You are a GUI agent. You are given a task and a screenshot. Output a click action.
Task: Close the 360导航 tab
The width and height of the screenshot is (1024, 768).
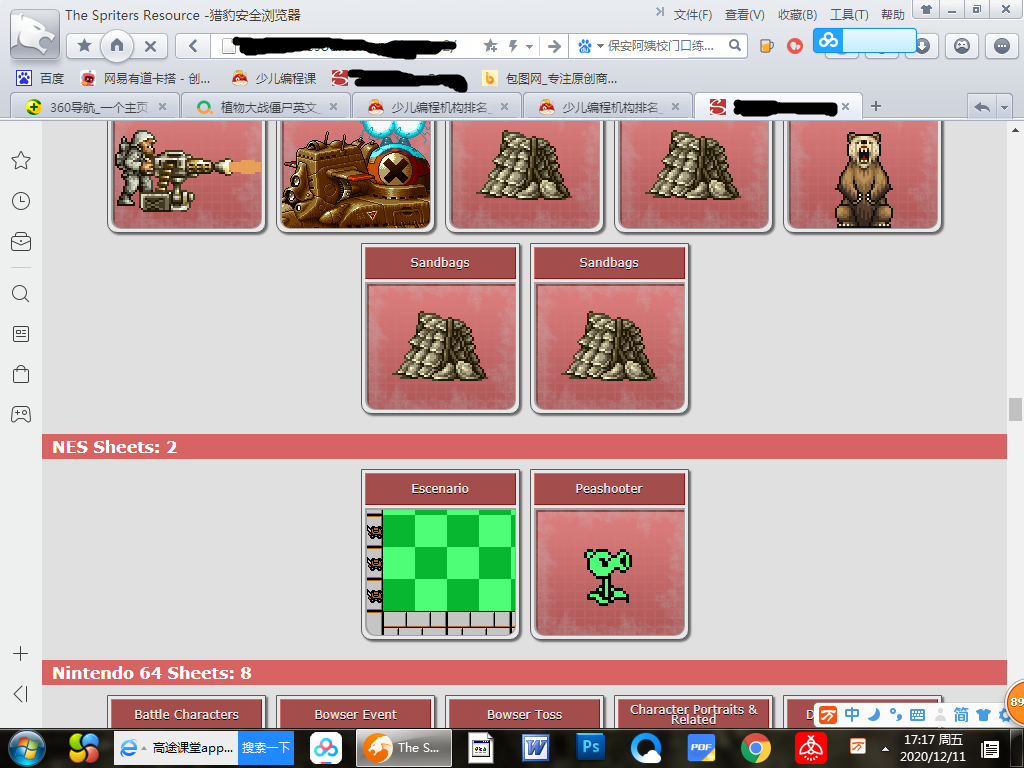tap(163, 106)
